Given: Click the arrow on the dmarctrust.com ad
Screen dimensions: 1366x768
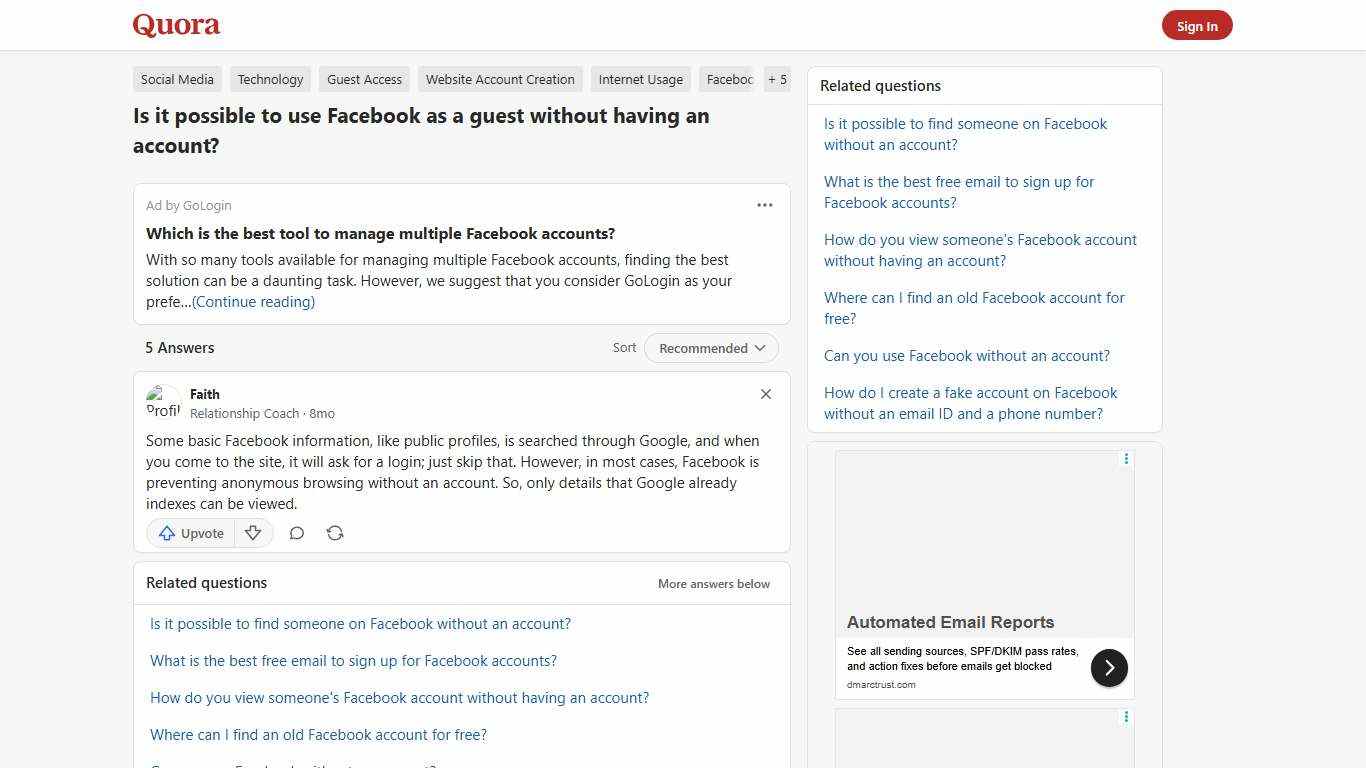Looking at the screenshot, I should pyautogui.click(x=1109, y=667).
